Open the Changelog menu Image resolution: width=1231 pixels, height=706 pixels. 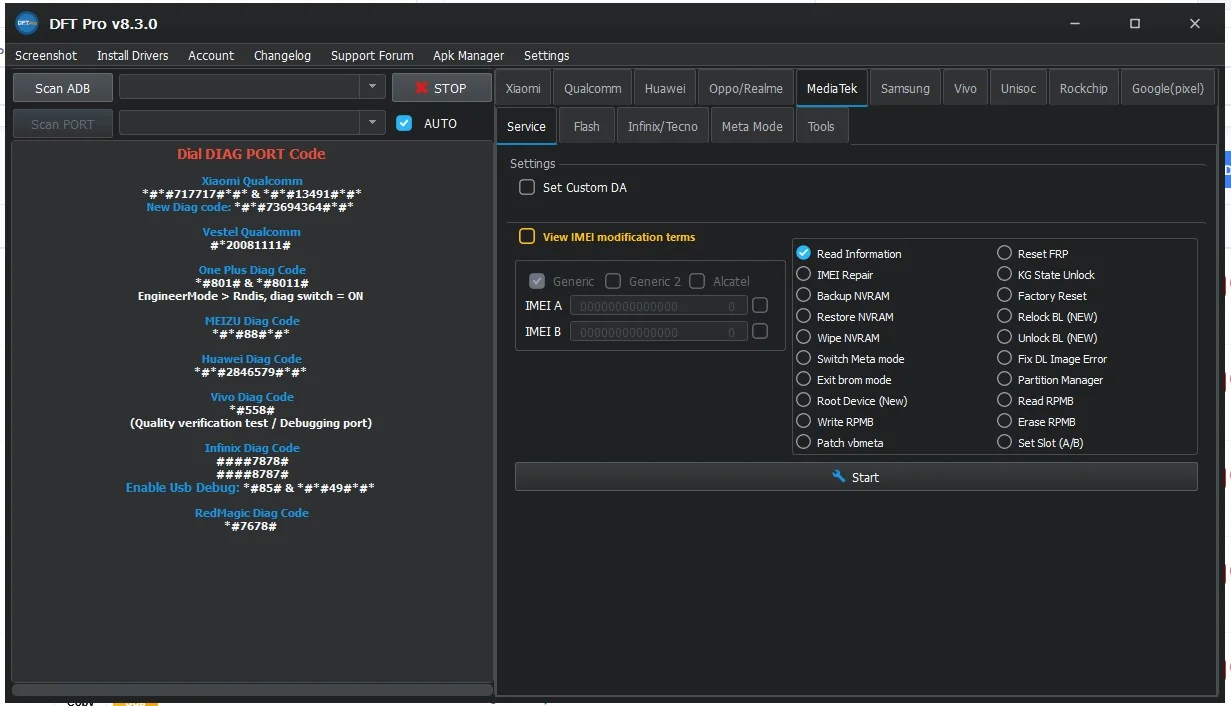(x=282, y=55)
